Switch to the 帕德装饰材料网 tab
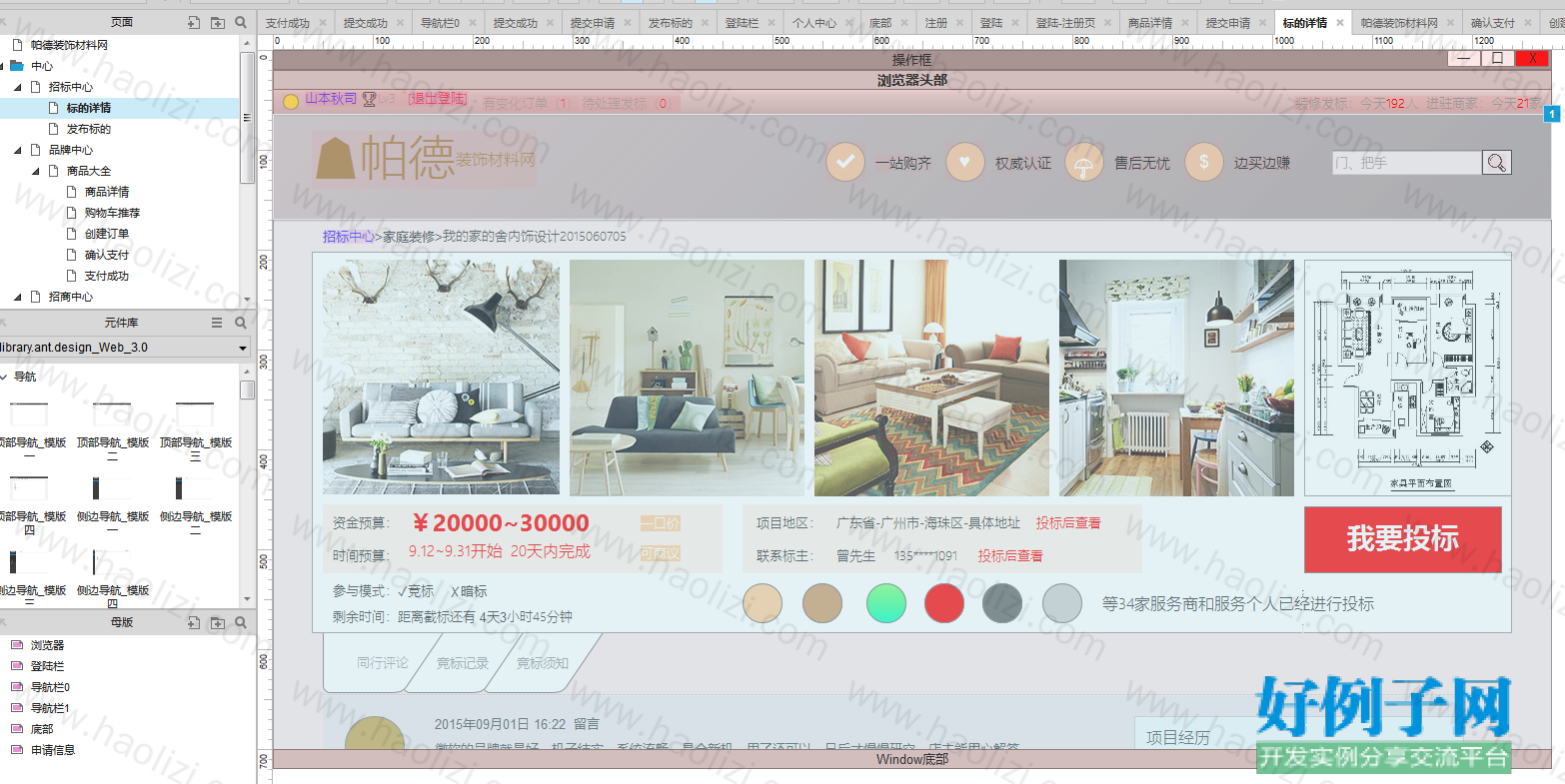Viewport: 1565px width, 784px height. pos(1399,23)
